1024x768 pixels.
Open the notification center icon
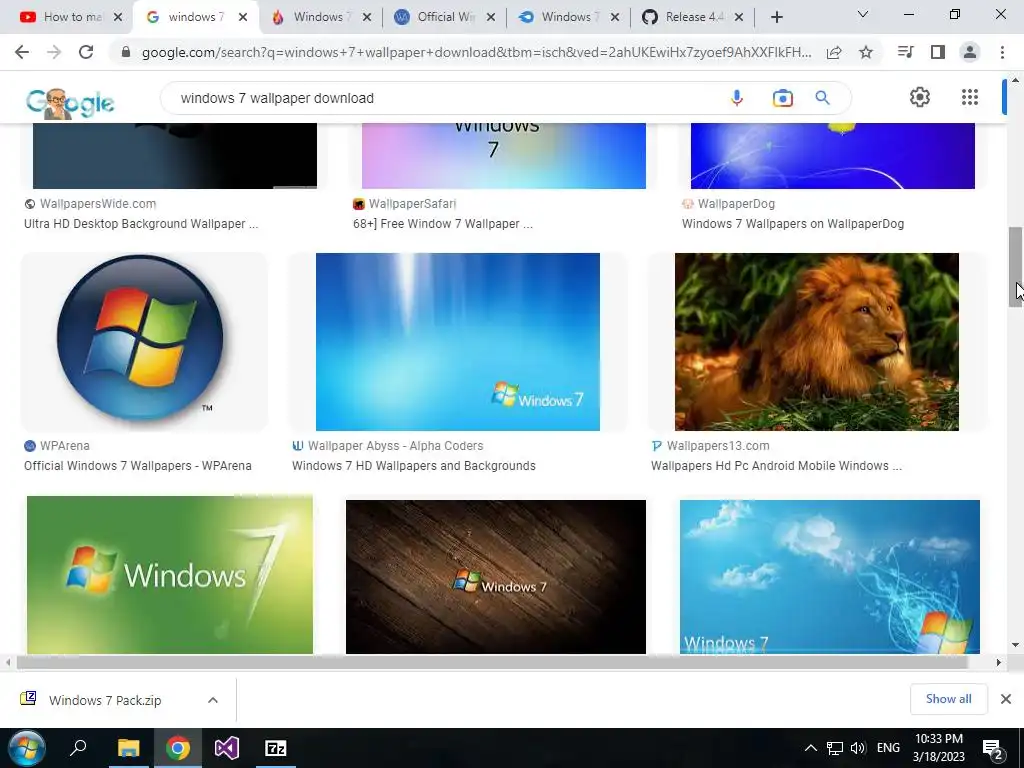pyautogui.click(x=993, y=750)
